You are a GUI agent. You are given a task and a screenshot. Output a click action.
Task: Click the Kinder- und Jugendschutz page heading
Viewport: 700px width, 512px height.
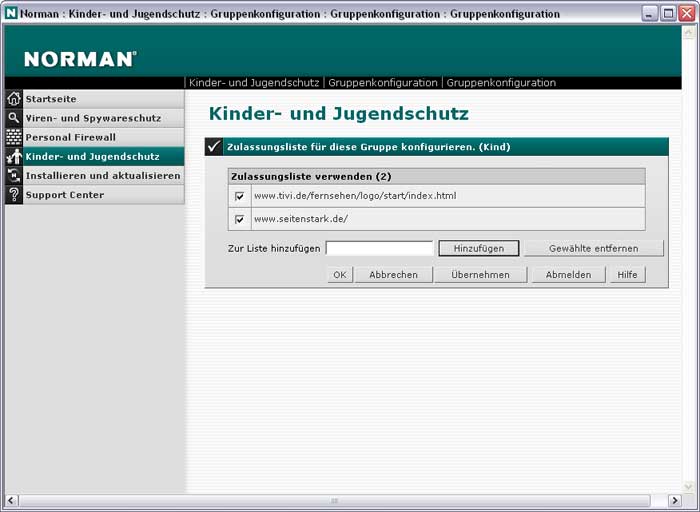tap(339, 113)
